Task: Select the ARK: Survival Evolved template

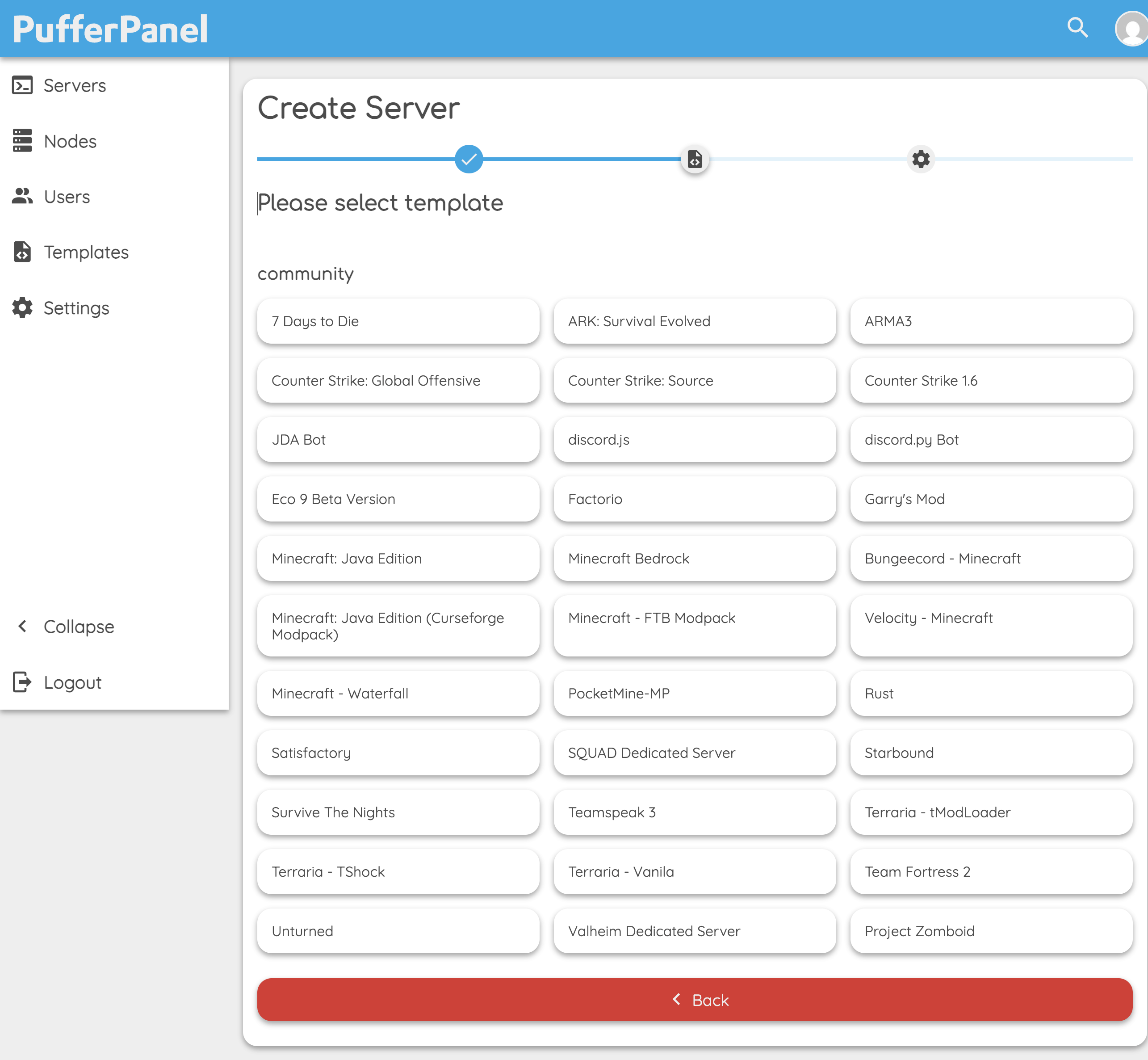Action: pos(695,321)
